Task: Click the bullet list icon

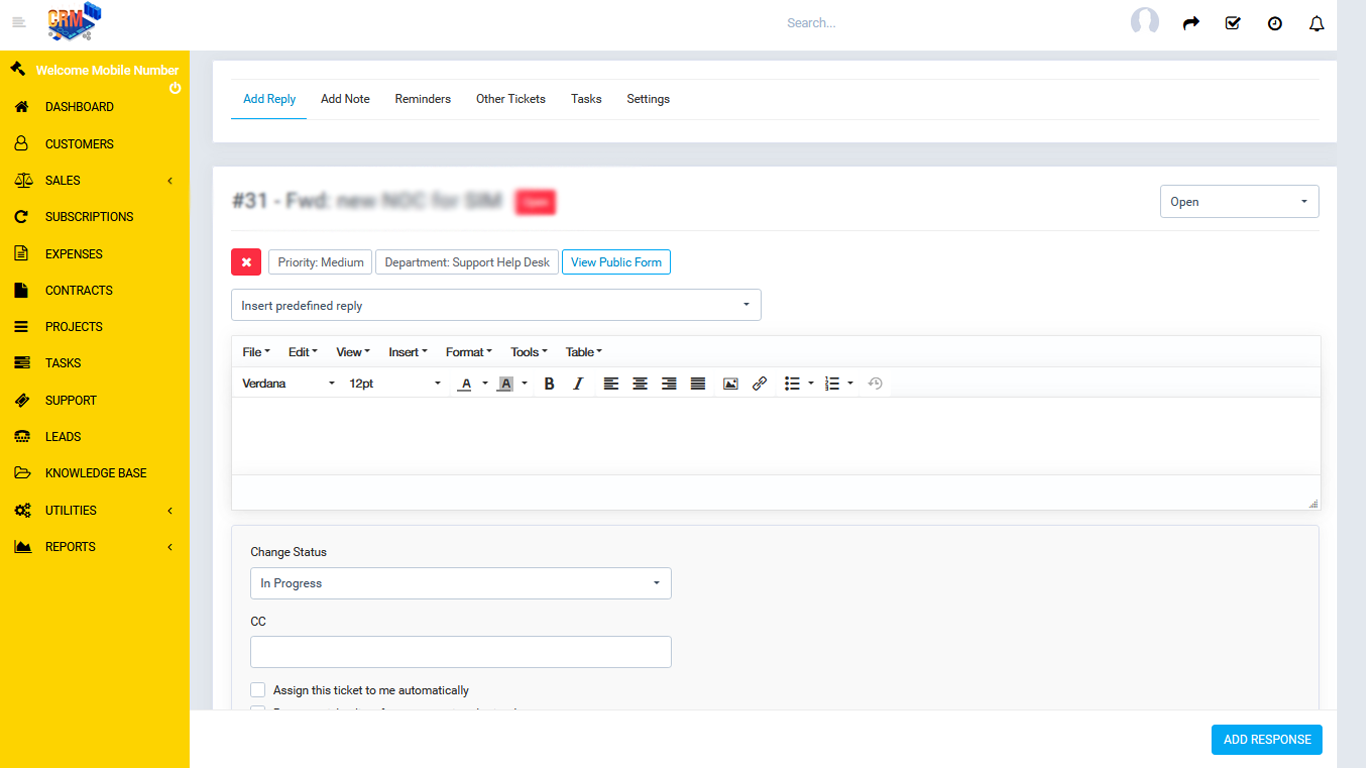Action: (792, 384)
